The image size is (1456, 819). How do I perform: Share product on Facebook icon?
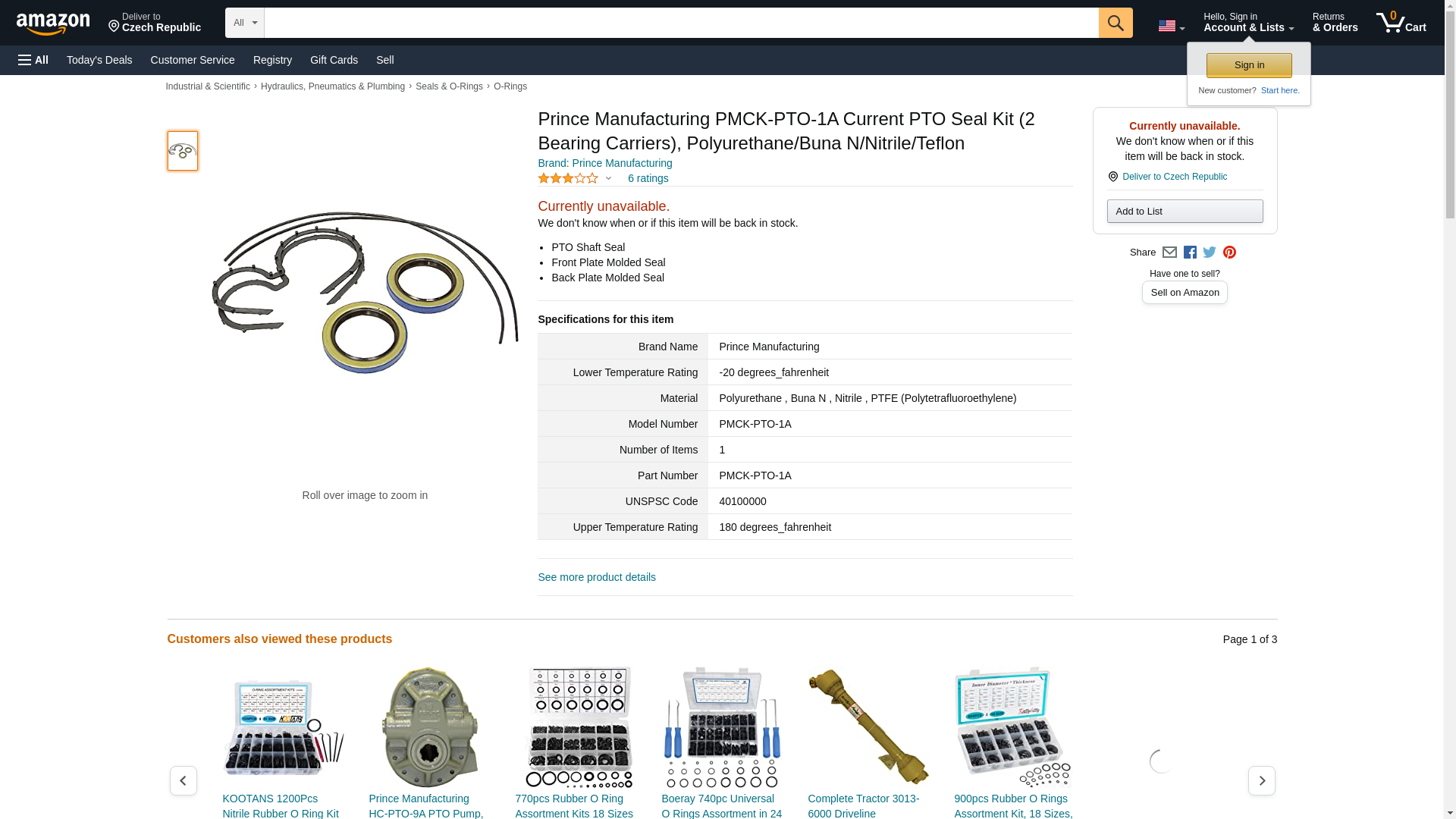click(x=1190, y=253)
